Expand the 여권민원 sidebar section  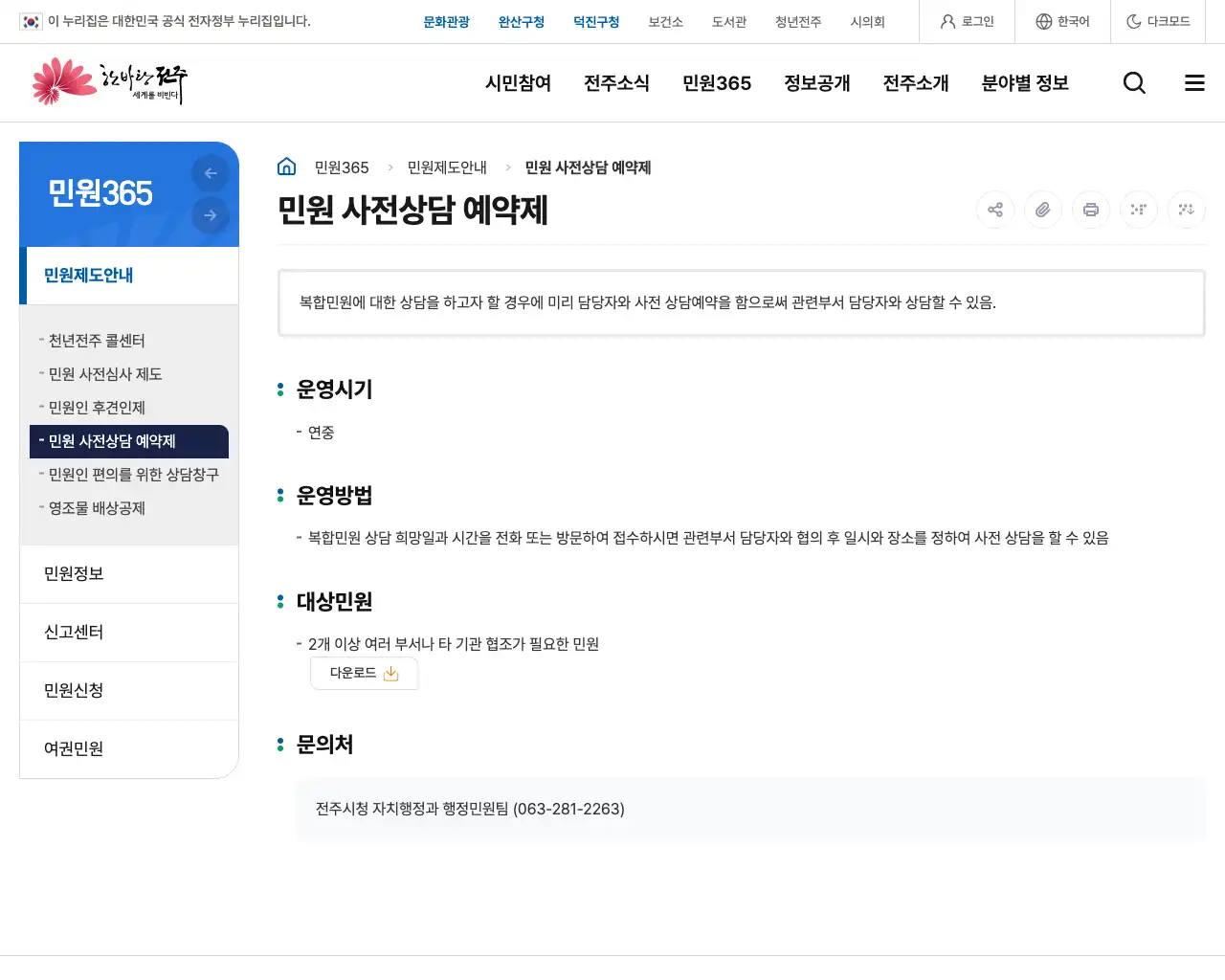[x=129, y=749]
